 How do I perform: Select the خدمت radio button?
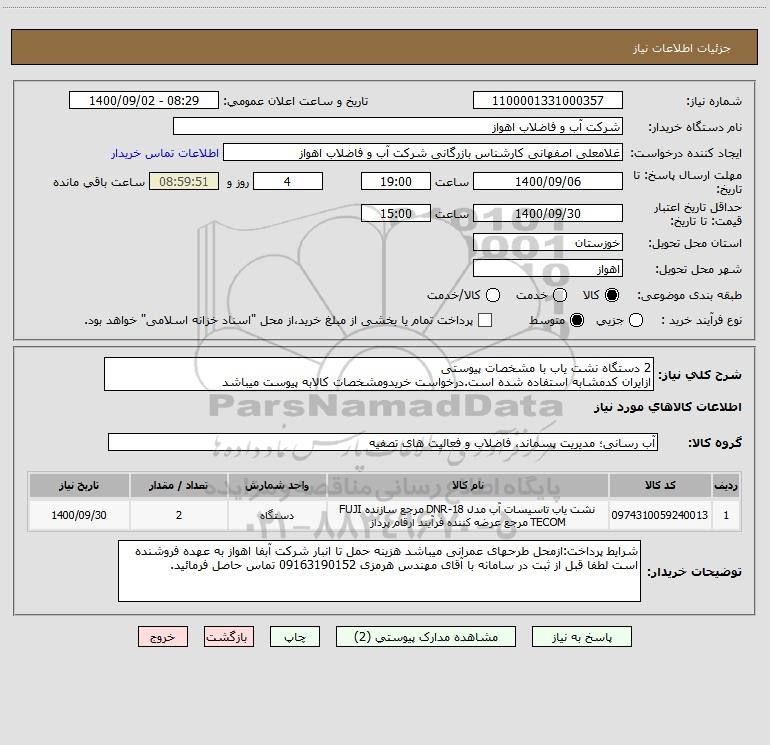click(x=560, y=295)
